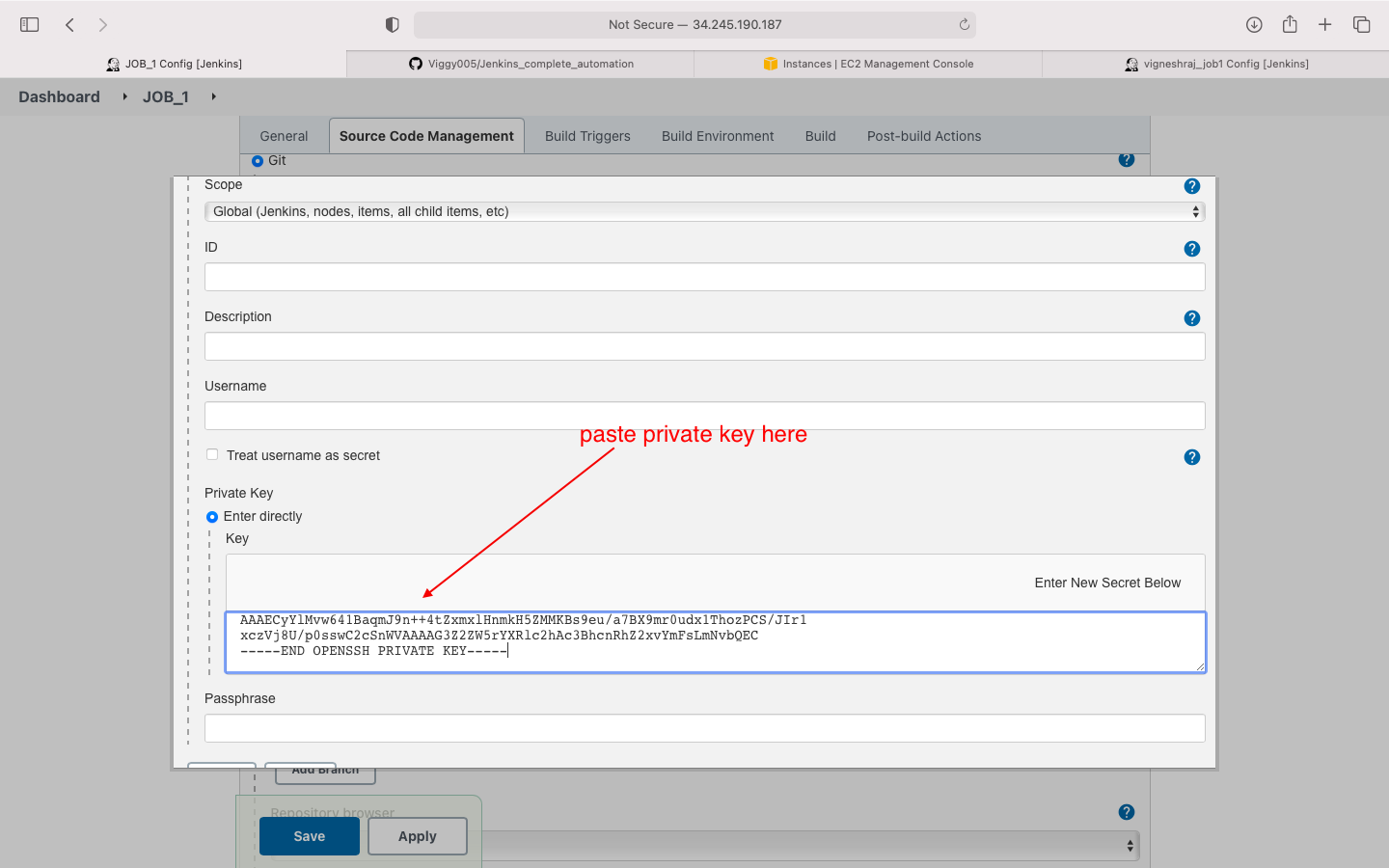1389x868 pixels.
Task: Select the Enter directly radio button
Action: click(212, 517)
